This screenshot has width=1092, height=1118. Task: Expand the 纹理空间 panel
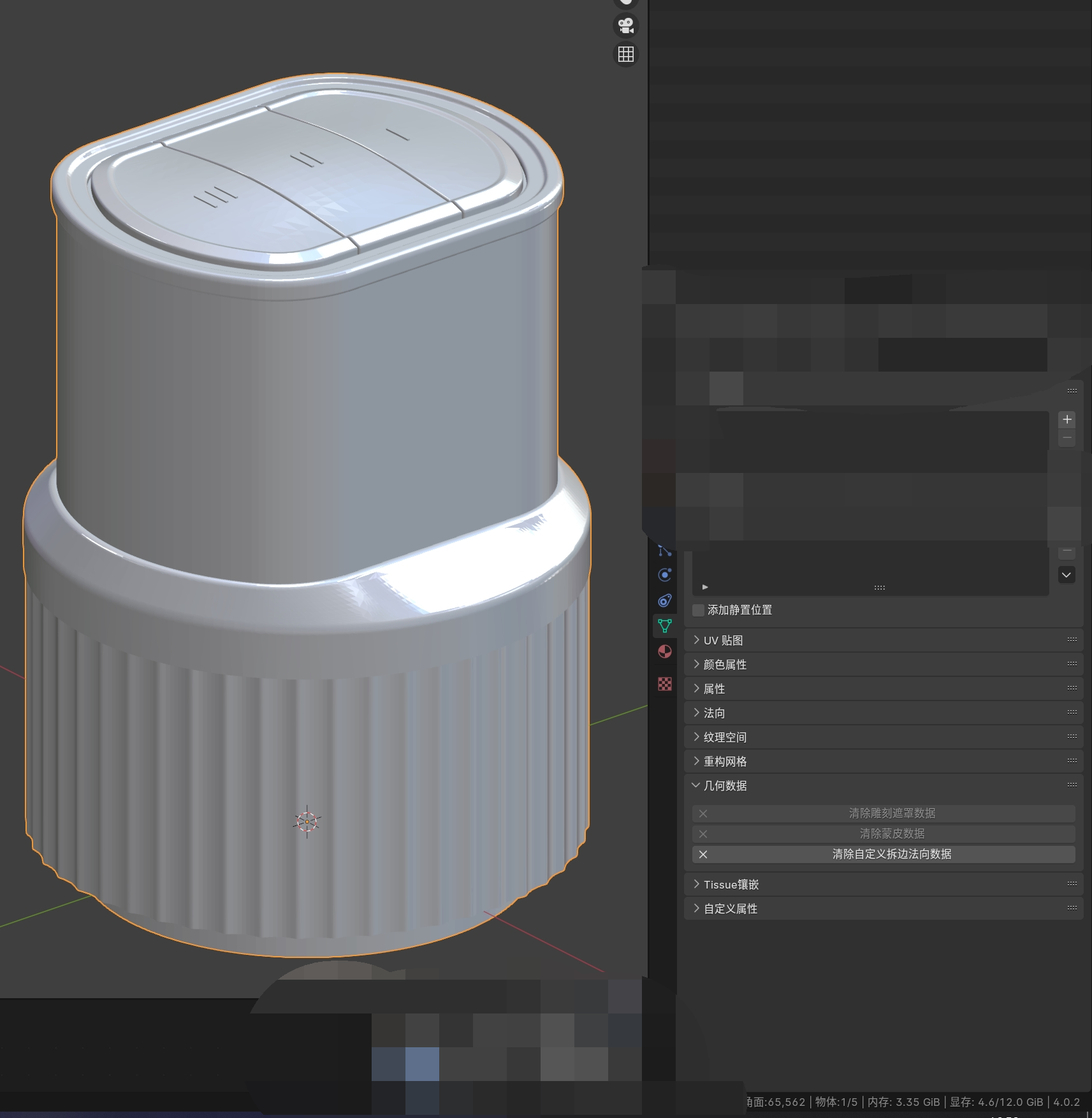[x=884, y=737]
